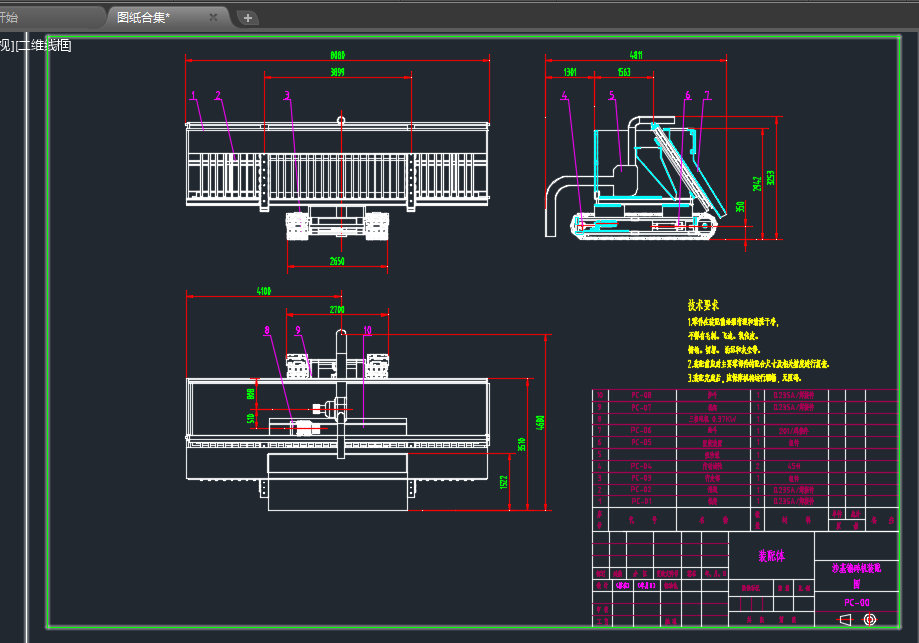The width and height of the screenshot is (919, 643).
Task: Select part balloon number 3 in front view
Action: (x=286, y=96)
